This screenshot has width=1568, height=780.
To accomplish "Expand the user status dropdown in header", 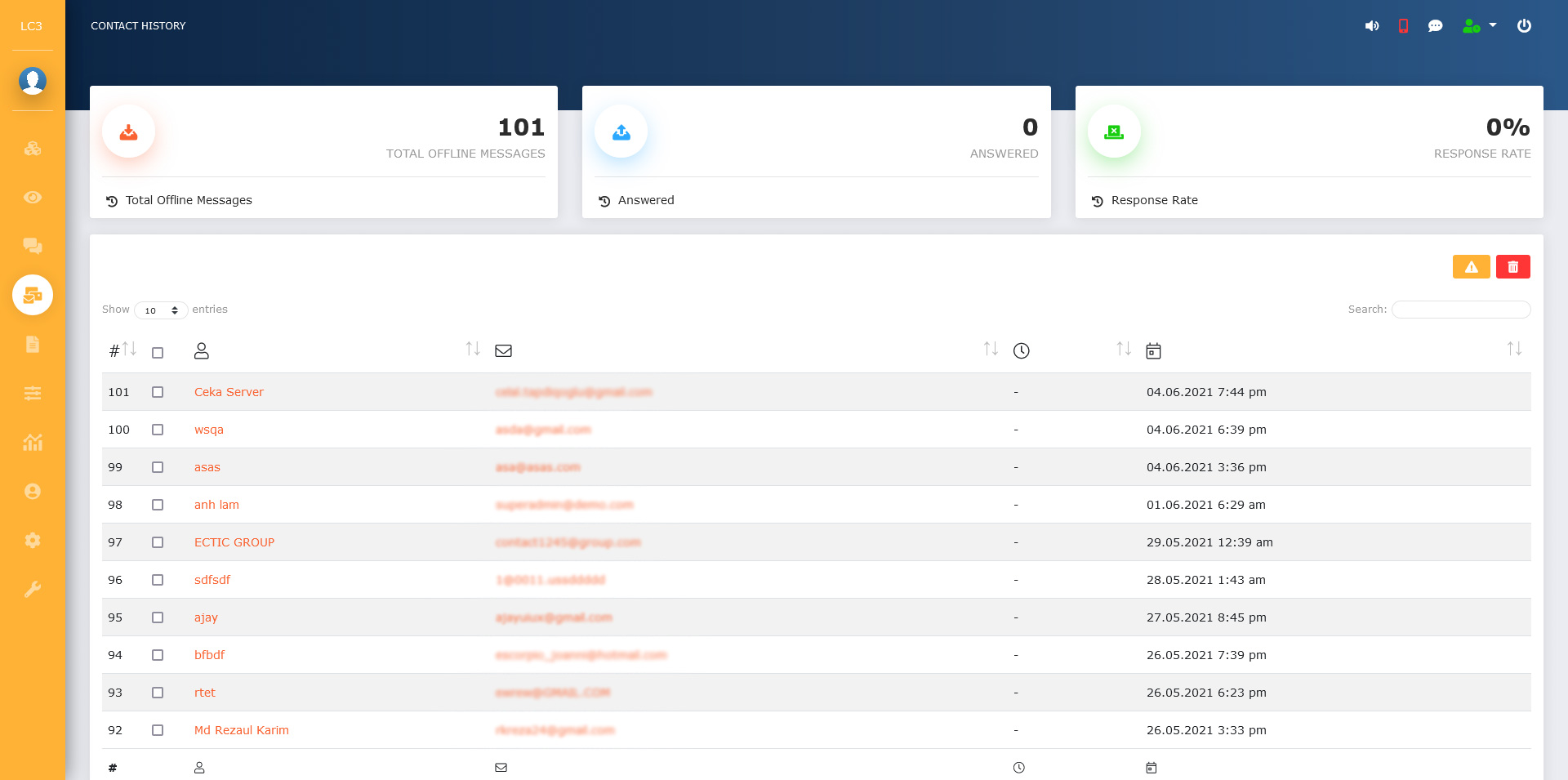I will pyautogui.click(x=1479, y=26).
